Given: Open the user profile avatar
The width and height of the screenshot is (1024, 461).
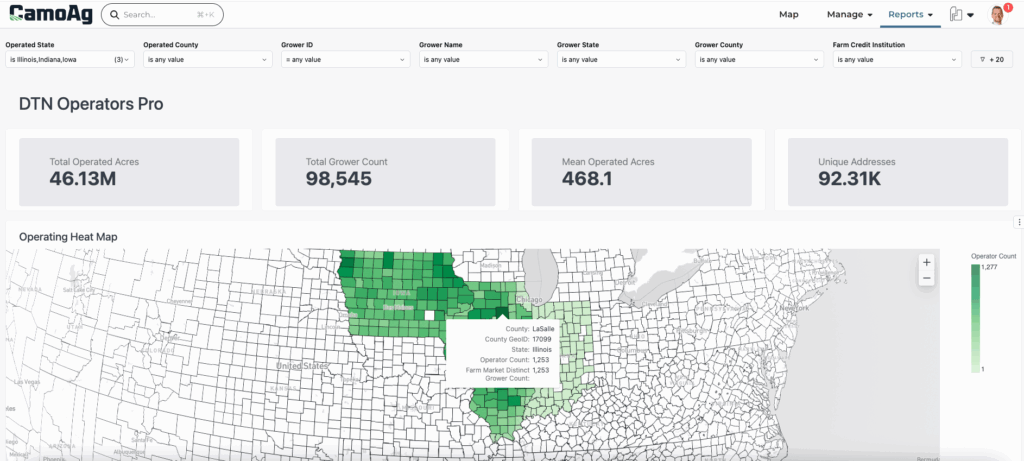Looking at the screenshot, I should point(997,15).
